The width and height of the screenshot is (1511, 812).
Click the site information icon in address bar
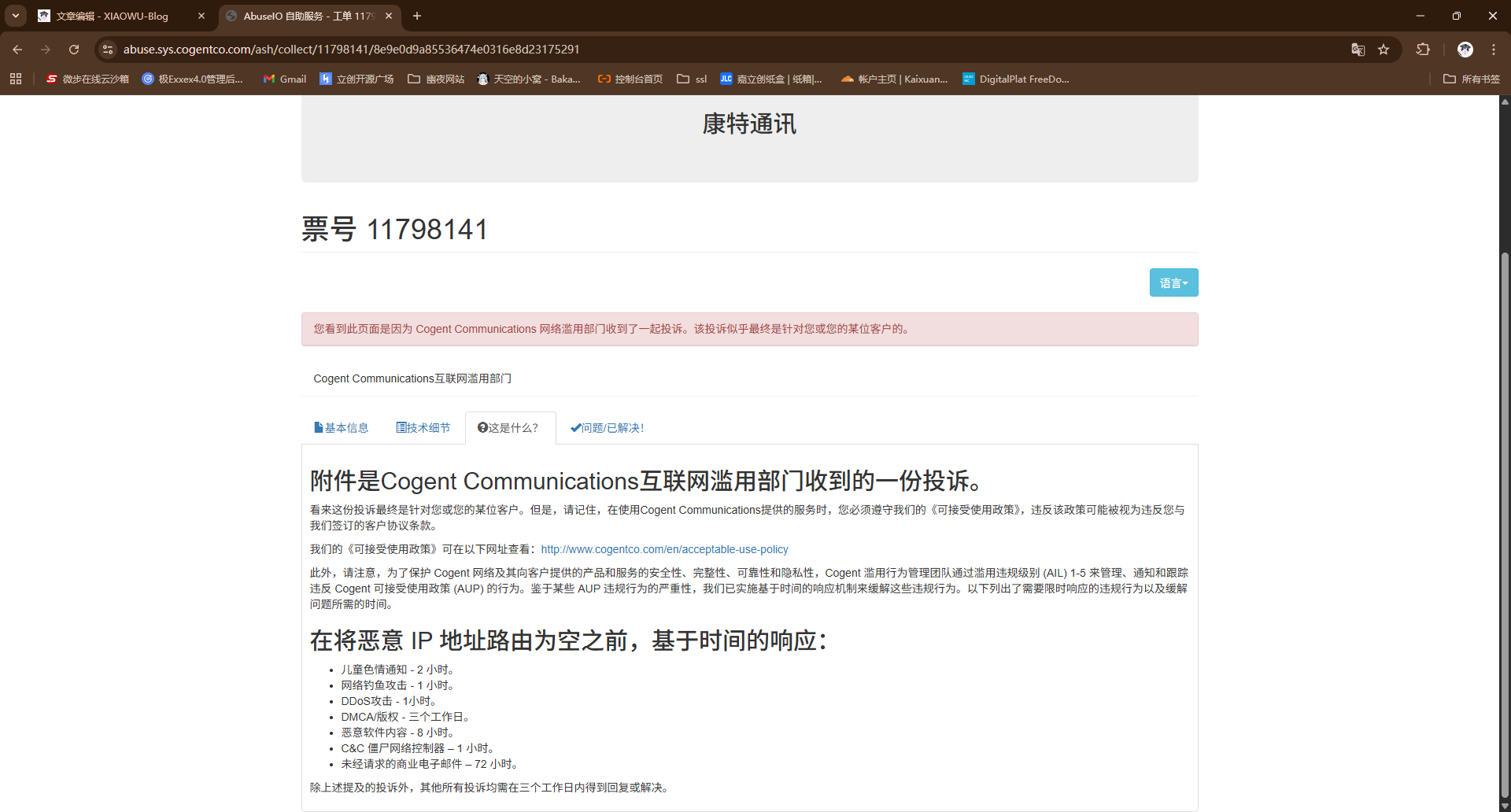[108, 50]
